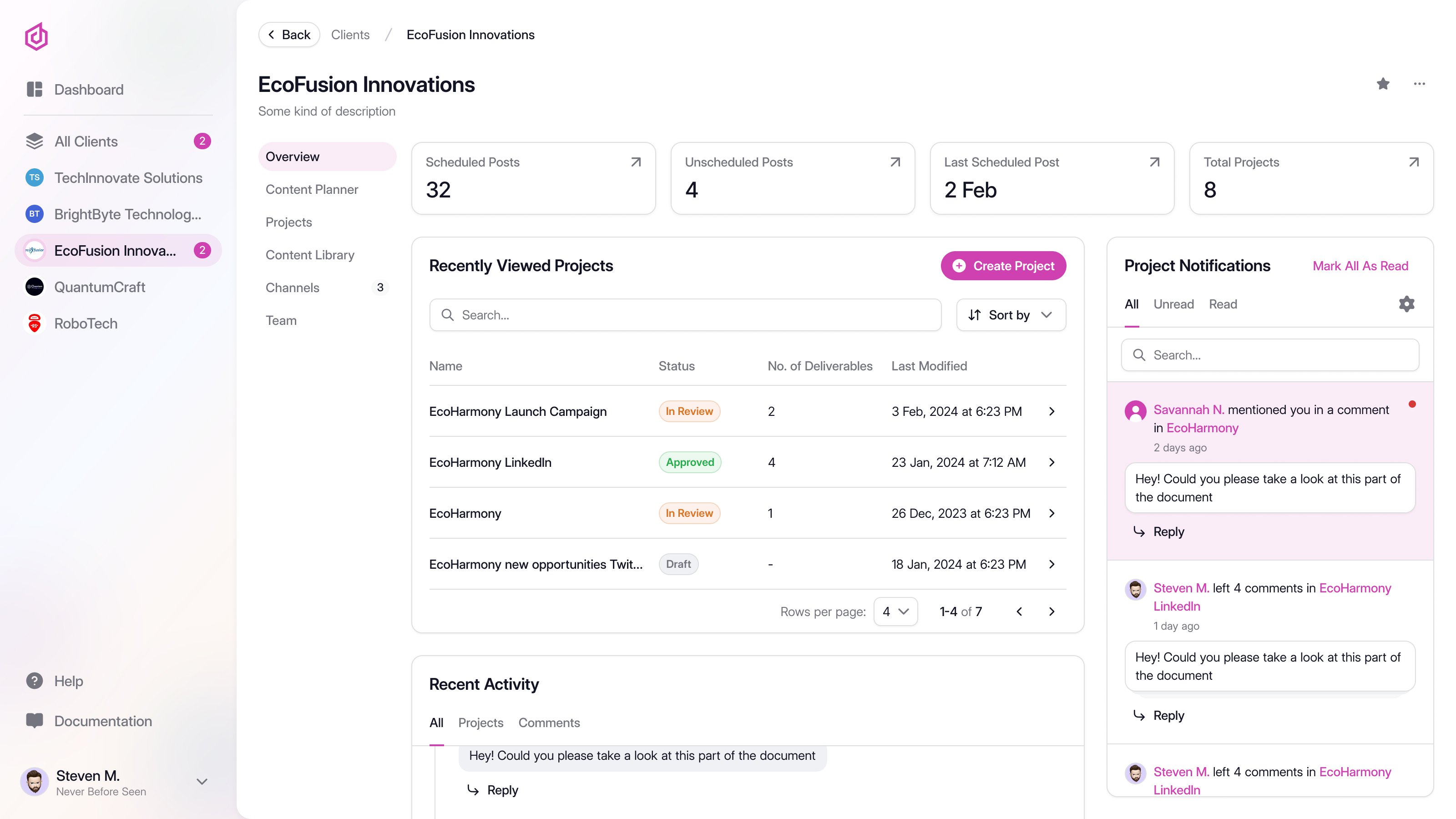Viewport: 1456px width, 819px height.
Task: Switch to Unread notifications tab
Action: 1173,304
